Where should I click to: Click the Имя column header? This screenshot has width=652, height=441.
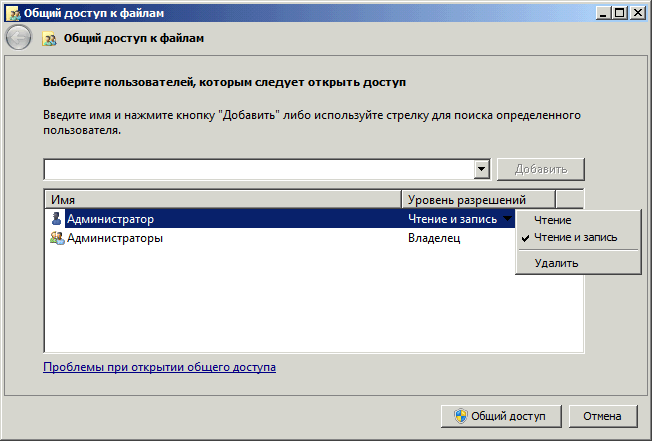tap(223, 200)
